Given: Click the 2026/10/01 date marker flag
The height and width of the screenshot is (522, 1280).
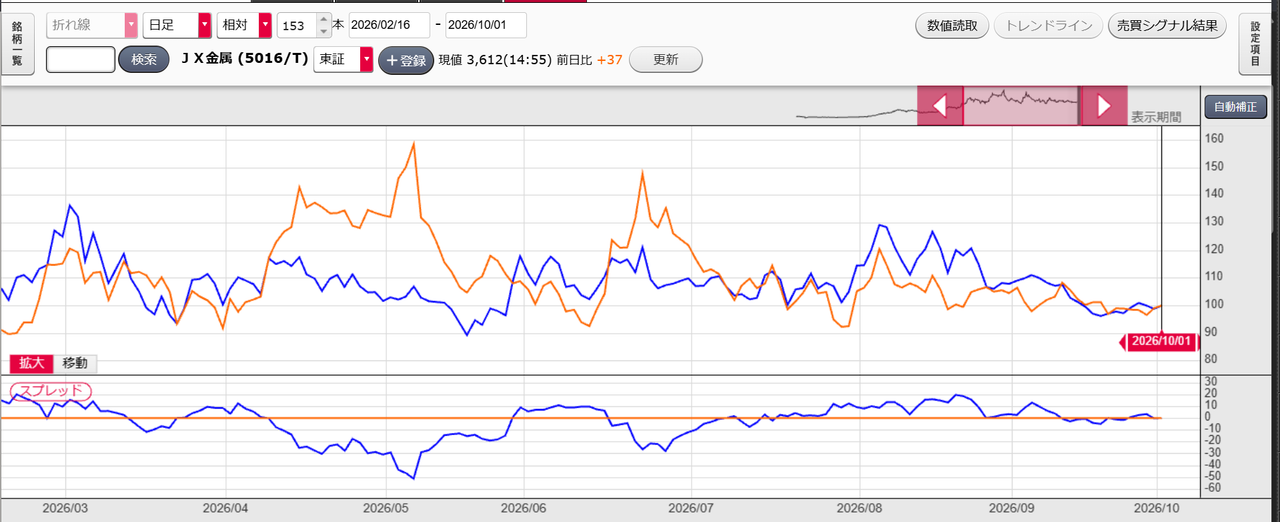Looking at the screenshot, I should (x=1160, y=342).
